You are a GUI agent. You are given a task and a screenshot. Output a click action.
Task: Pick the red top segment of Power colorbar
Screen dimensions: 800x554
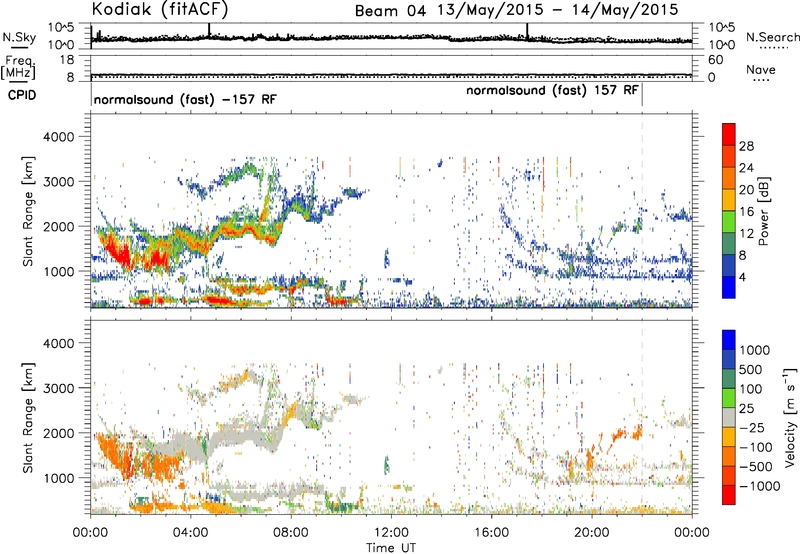729,135
